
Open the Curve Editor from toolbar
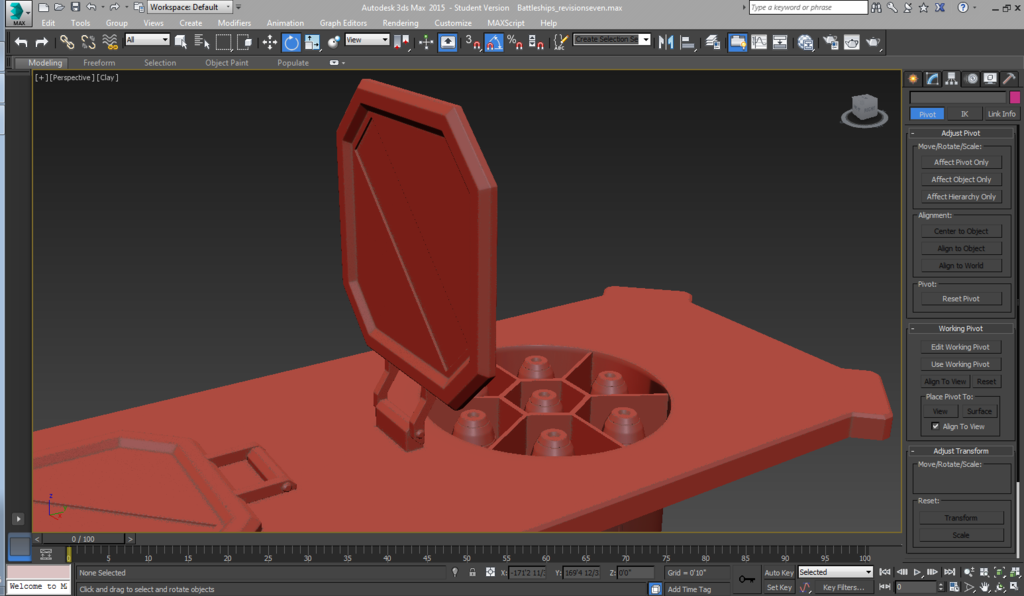point(759,42)
